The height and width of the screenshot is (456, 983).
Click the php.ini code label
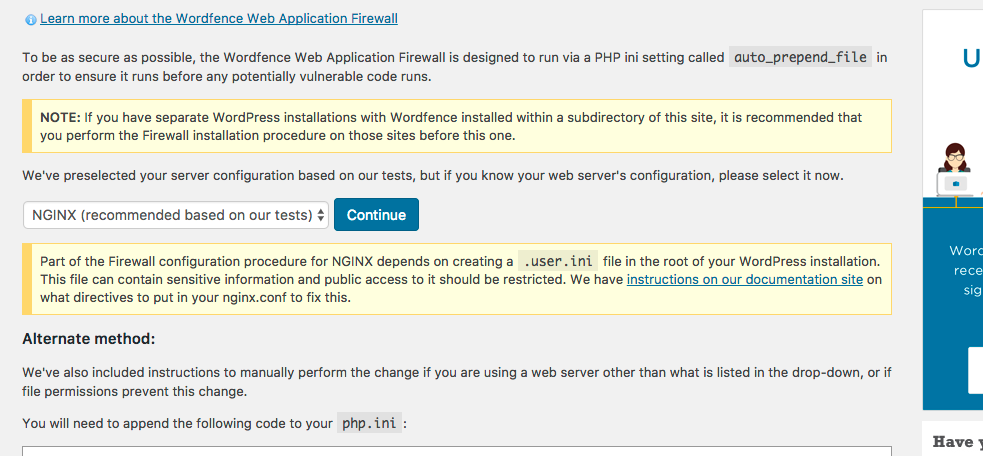point(369,423)
